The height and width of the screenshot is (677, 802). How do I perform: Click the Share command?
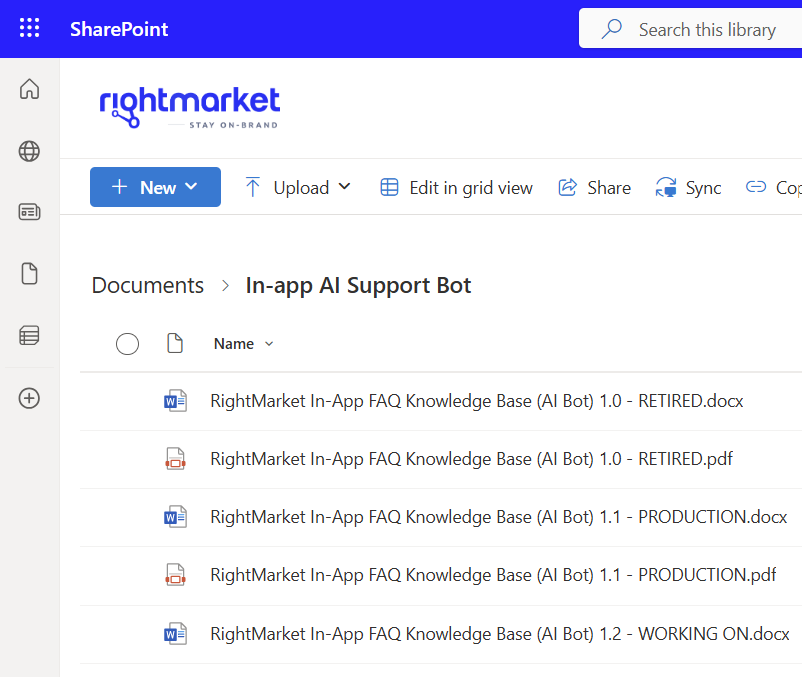595,187
